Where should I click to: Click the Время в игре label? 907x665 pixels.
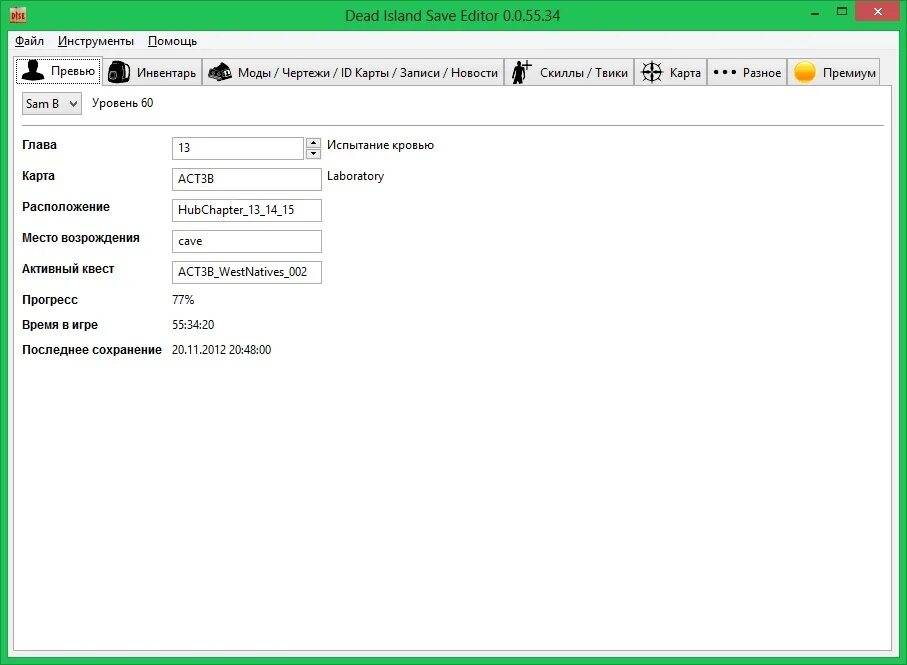pyautogui.click(x=60, y=325)
